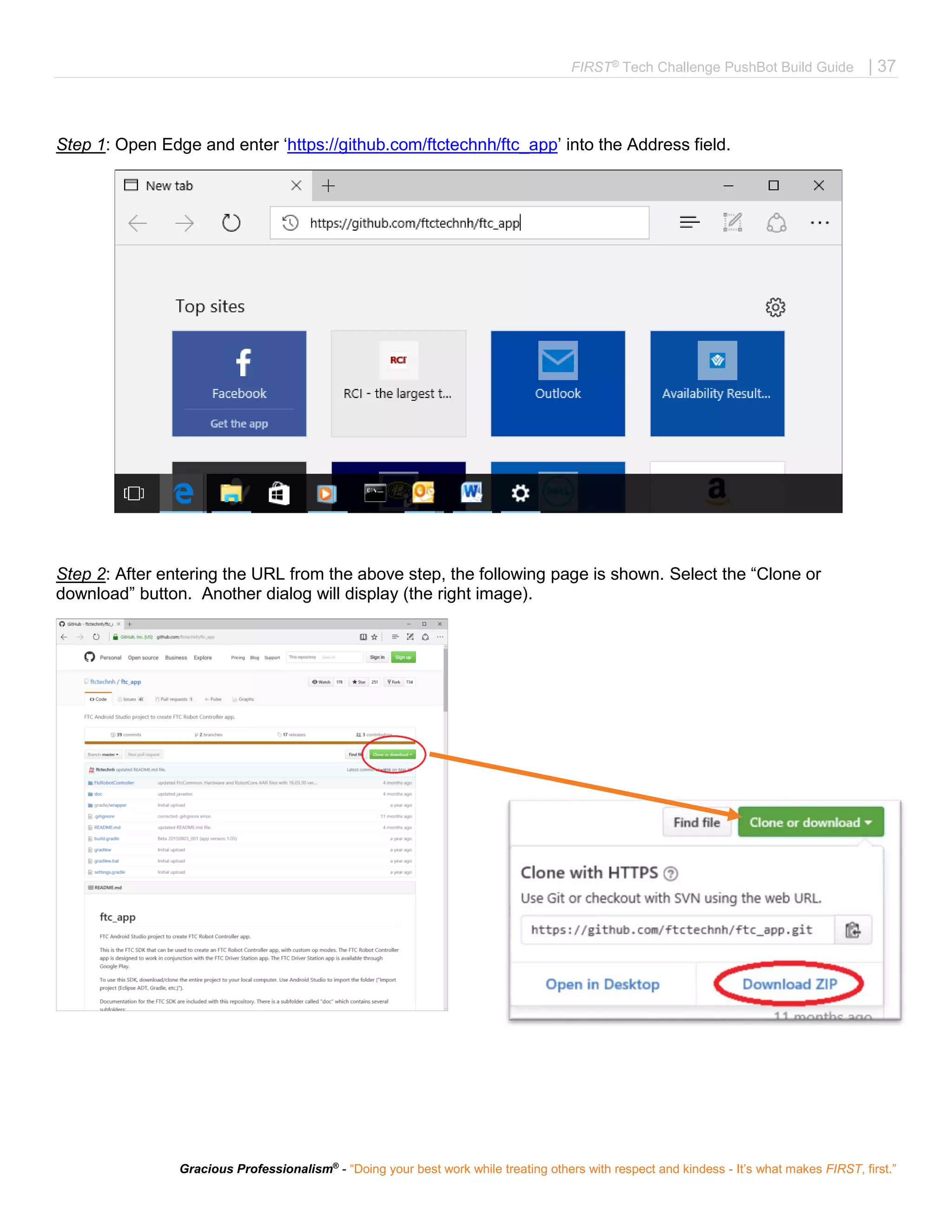Select the Pull requests tab
The image size is (952, 1232).
pos(174,700)
